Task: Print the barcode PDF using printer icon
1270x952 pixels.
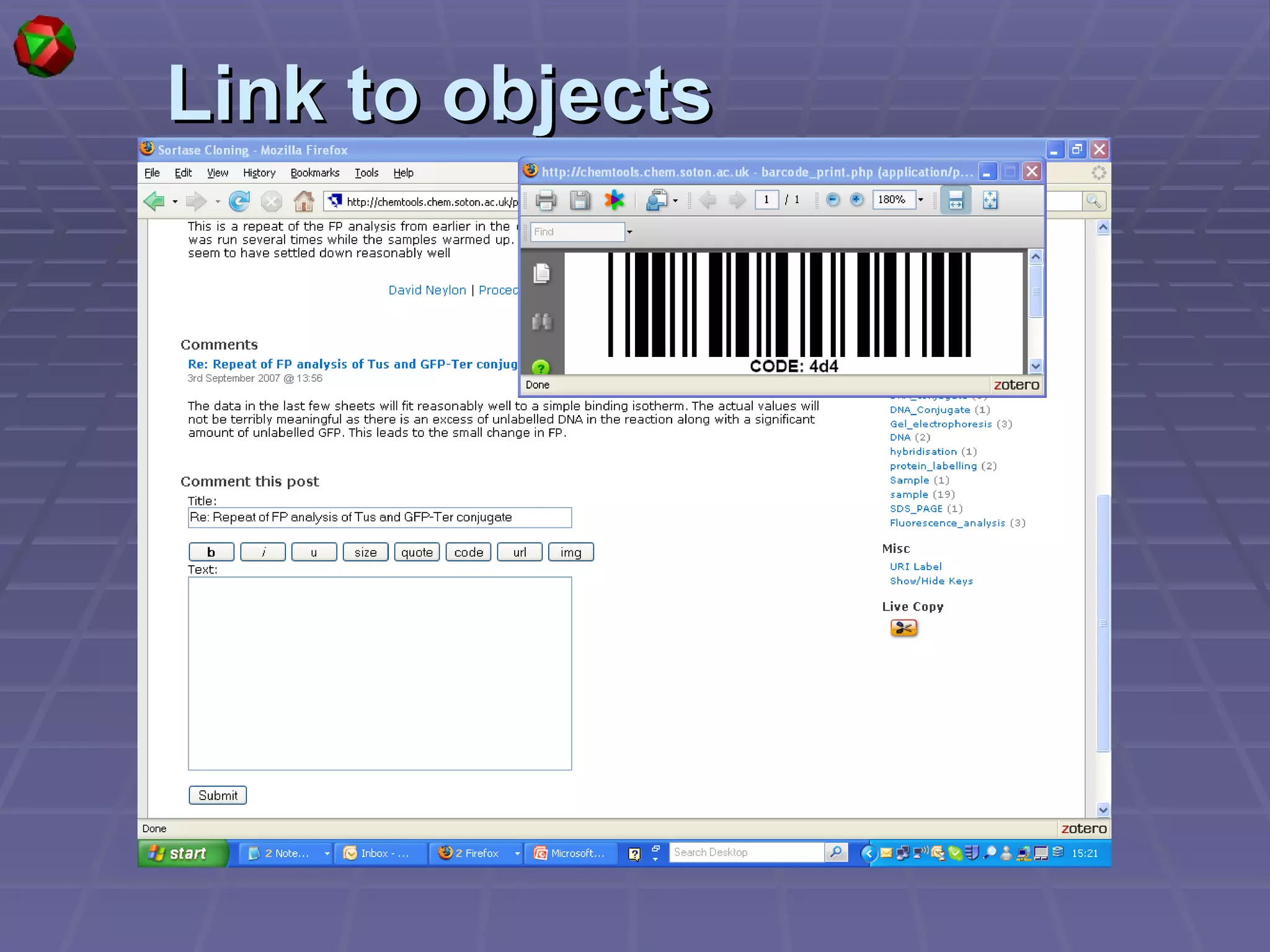Action: [x=546, y=200]
